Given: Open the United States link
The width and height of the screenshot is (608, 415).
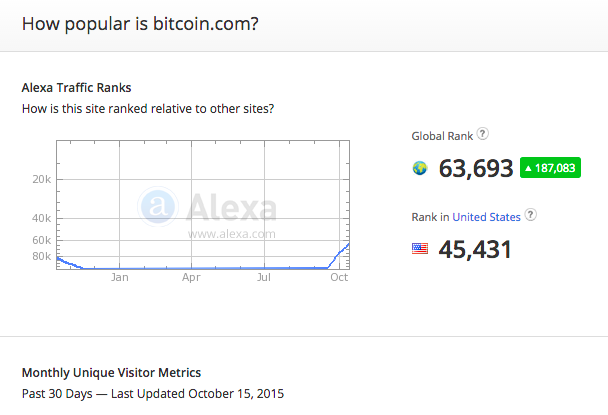Looking at the screenshot, I should coord(486,217).
